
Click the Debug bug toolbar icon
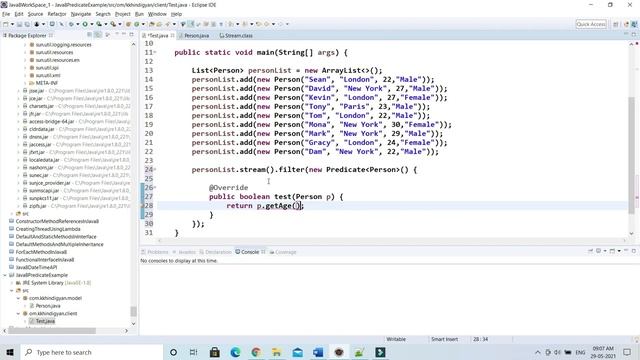click(71, 24)
